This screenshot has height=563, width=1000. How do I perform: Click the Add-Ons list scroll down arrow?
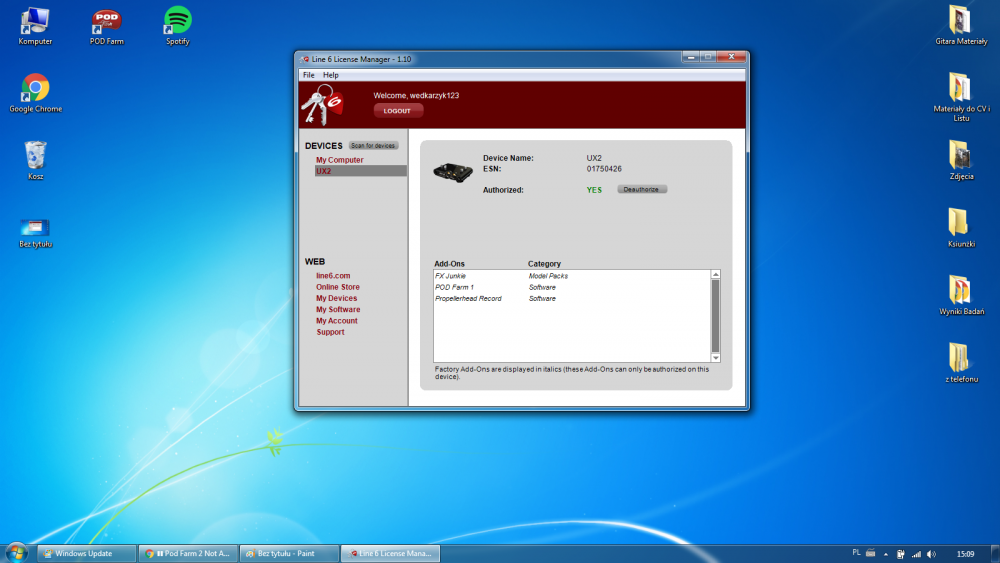coord(715,357)
